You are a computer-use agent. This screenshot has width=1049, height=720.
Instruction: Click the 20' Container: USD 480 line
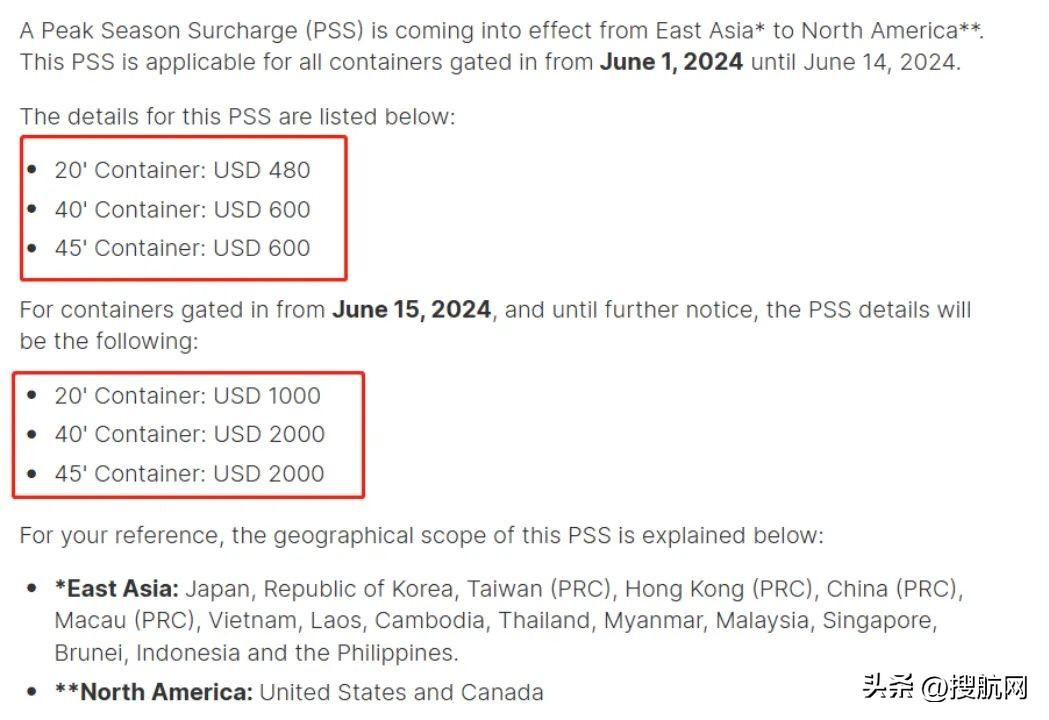pyautogui.click(x=182, y=170)
